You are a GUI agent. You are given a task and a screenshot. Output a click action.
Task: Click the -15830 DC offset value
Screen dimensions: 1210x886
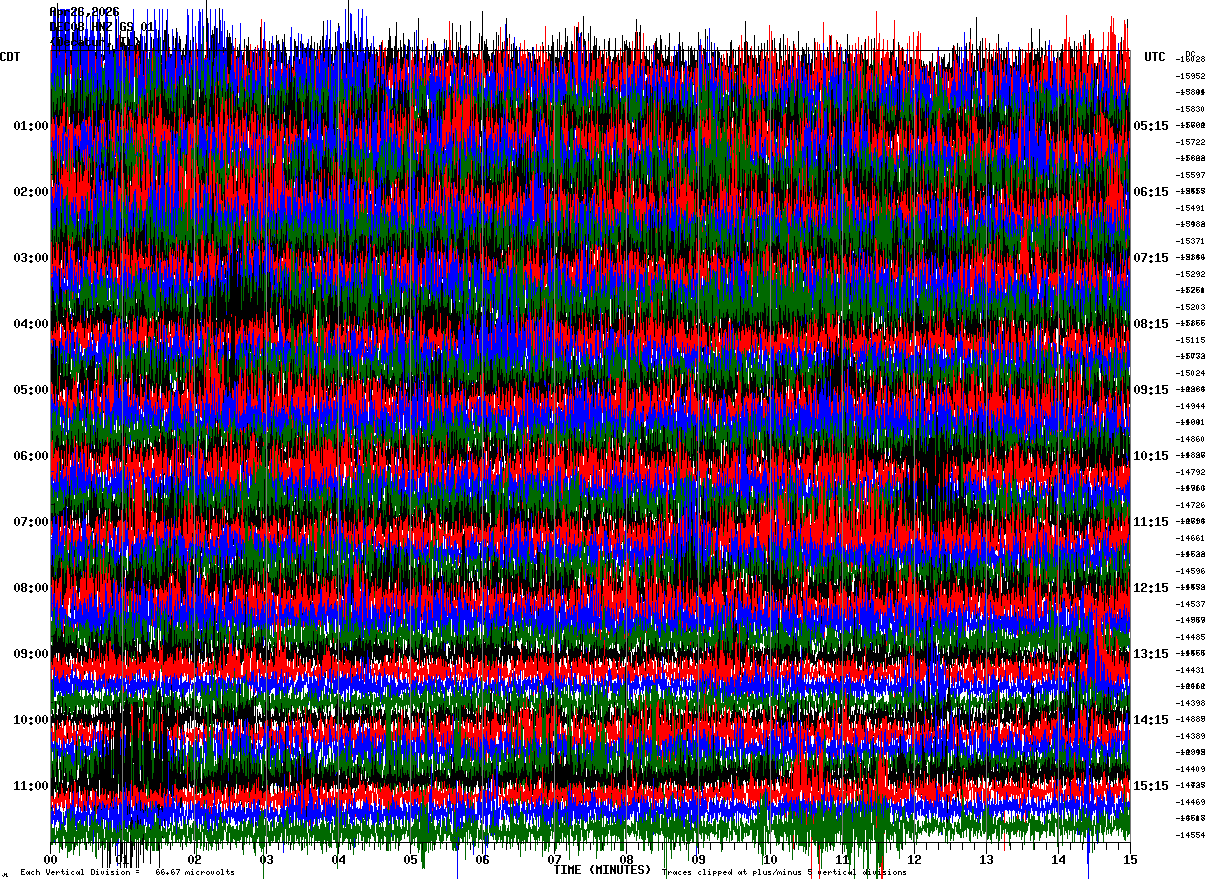(1191, 109)
